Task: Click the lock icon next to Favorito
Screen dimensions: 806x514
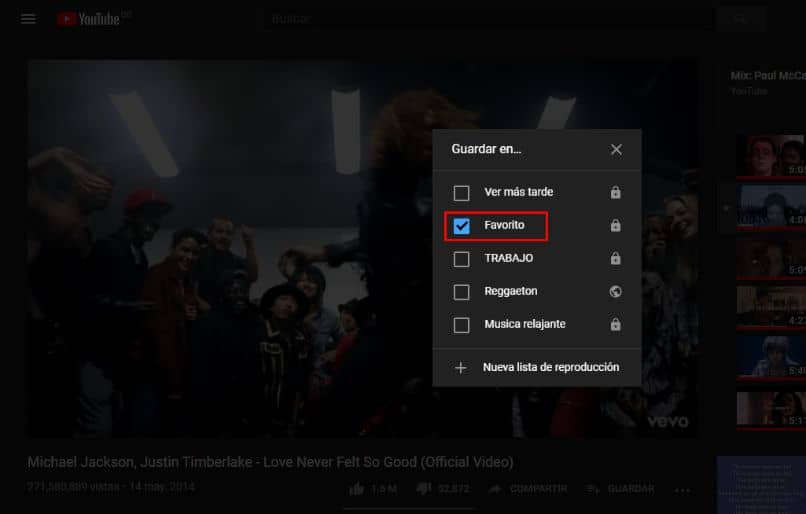Action: [x=615, y=225]
